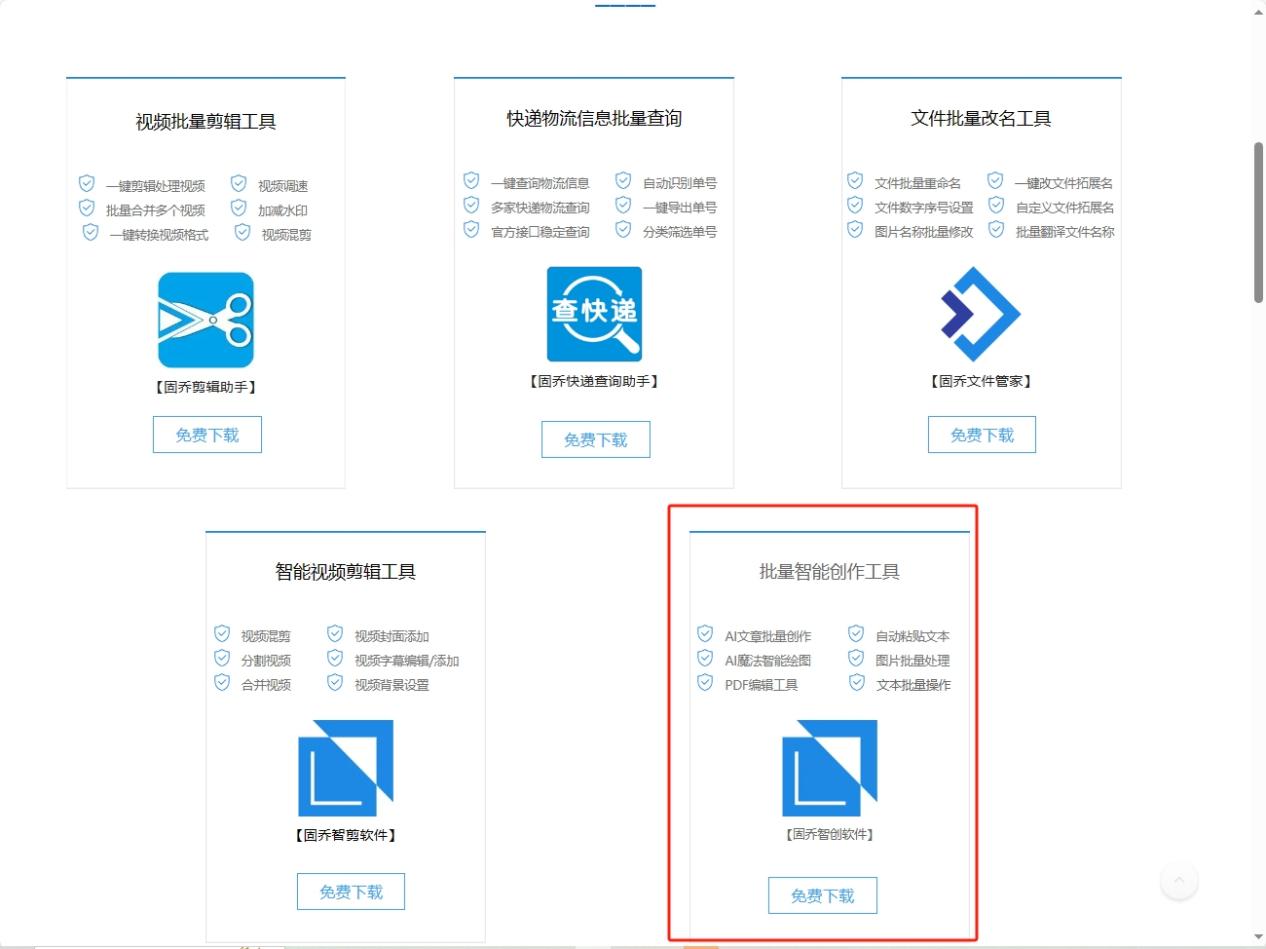
Task: Click the 查快递 magnifier app icon
Action: point(594,313)
